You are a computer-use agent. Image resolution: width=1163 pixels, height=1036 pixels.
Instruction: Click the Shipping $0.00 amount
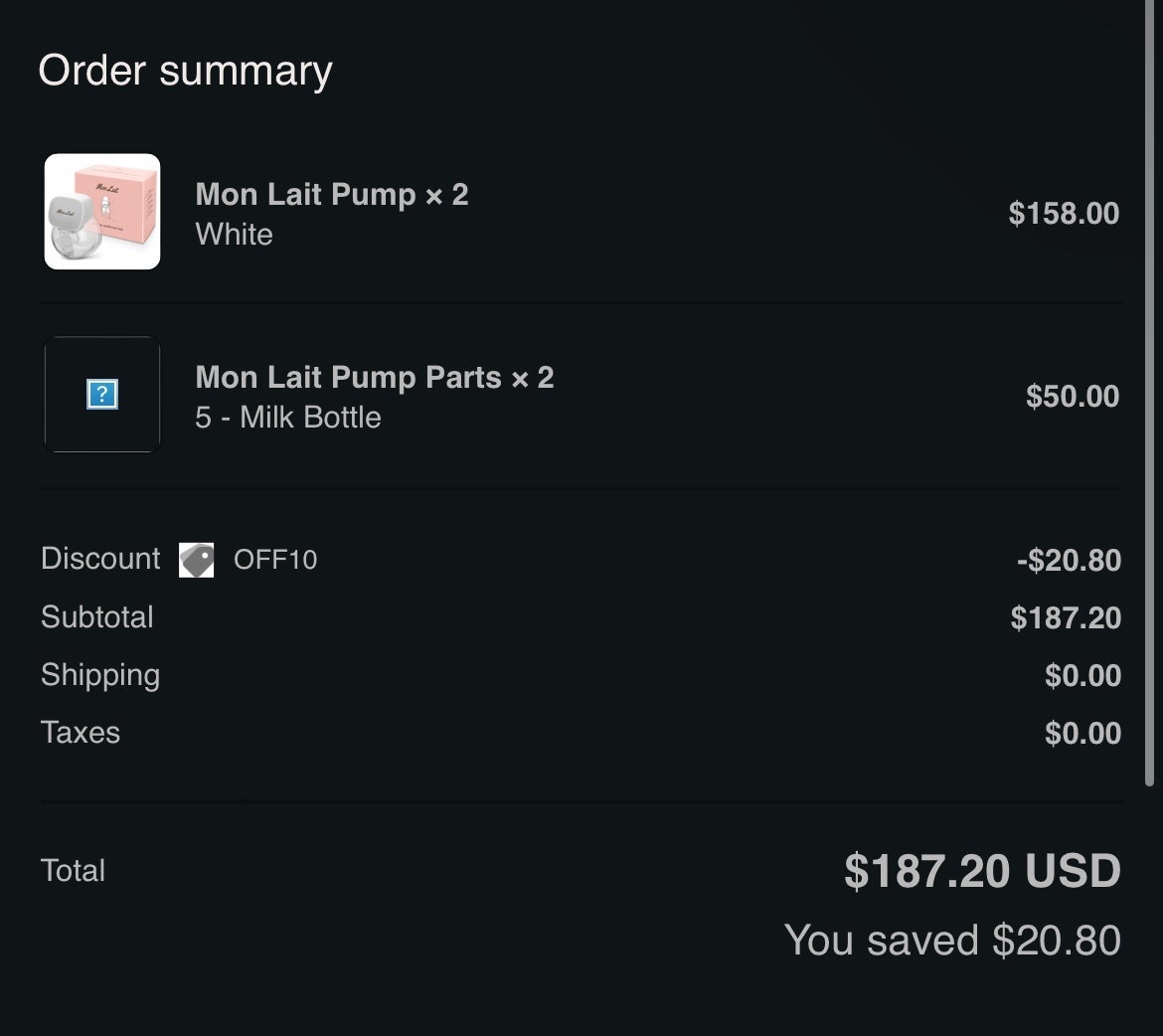coord(1082,675)
